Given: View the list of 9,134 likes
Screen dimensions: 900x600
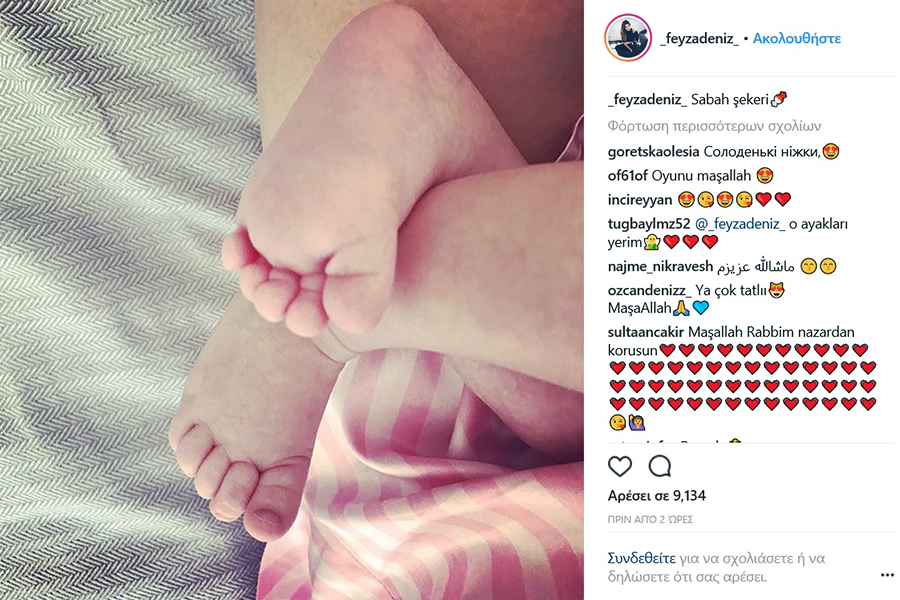Looking at the screenshot, I should pos(657,496).
